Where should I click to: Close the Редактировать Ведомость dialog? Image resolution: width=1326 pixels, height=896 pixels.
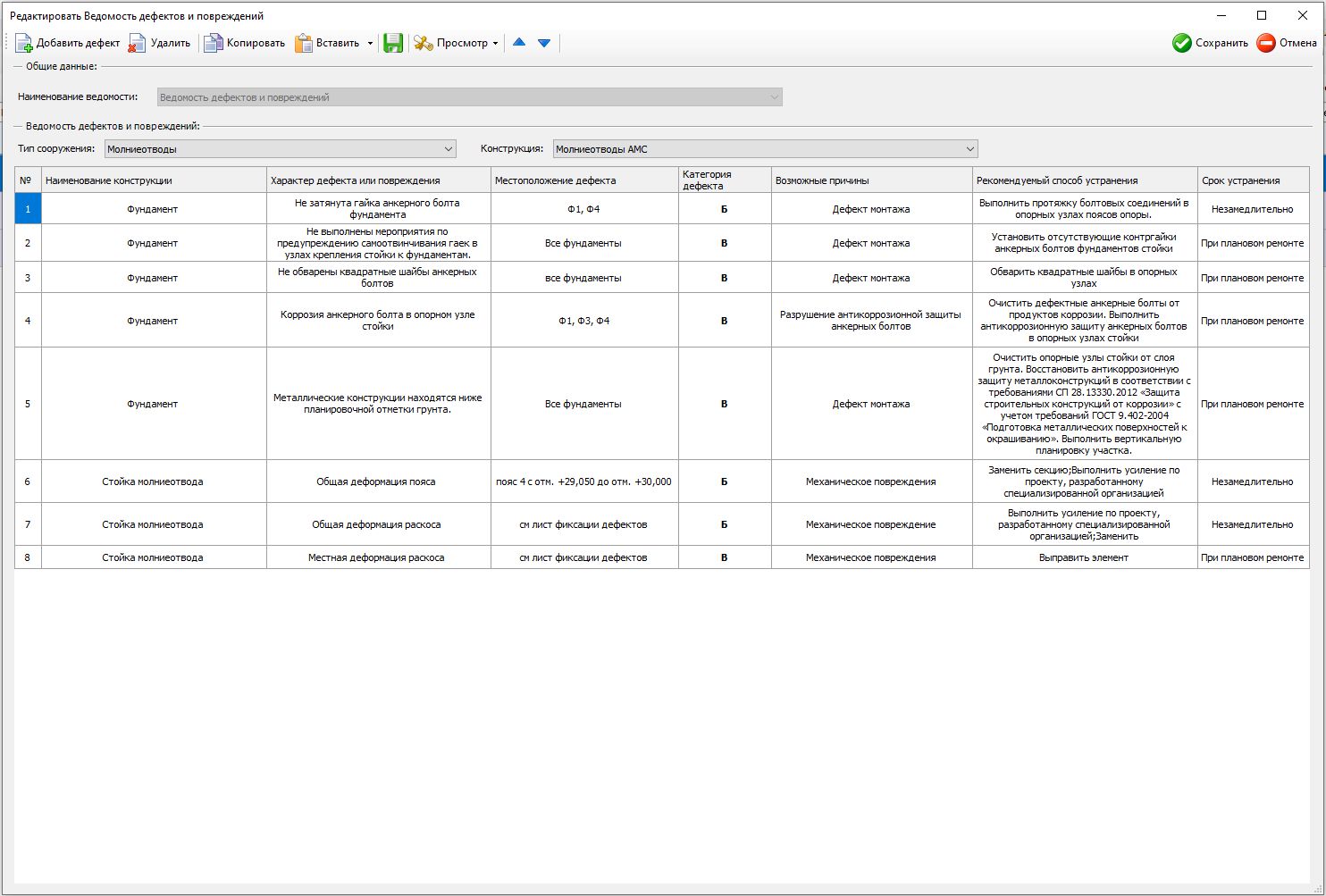click(1303, 15)
